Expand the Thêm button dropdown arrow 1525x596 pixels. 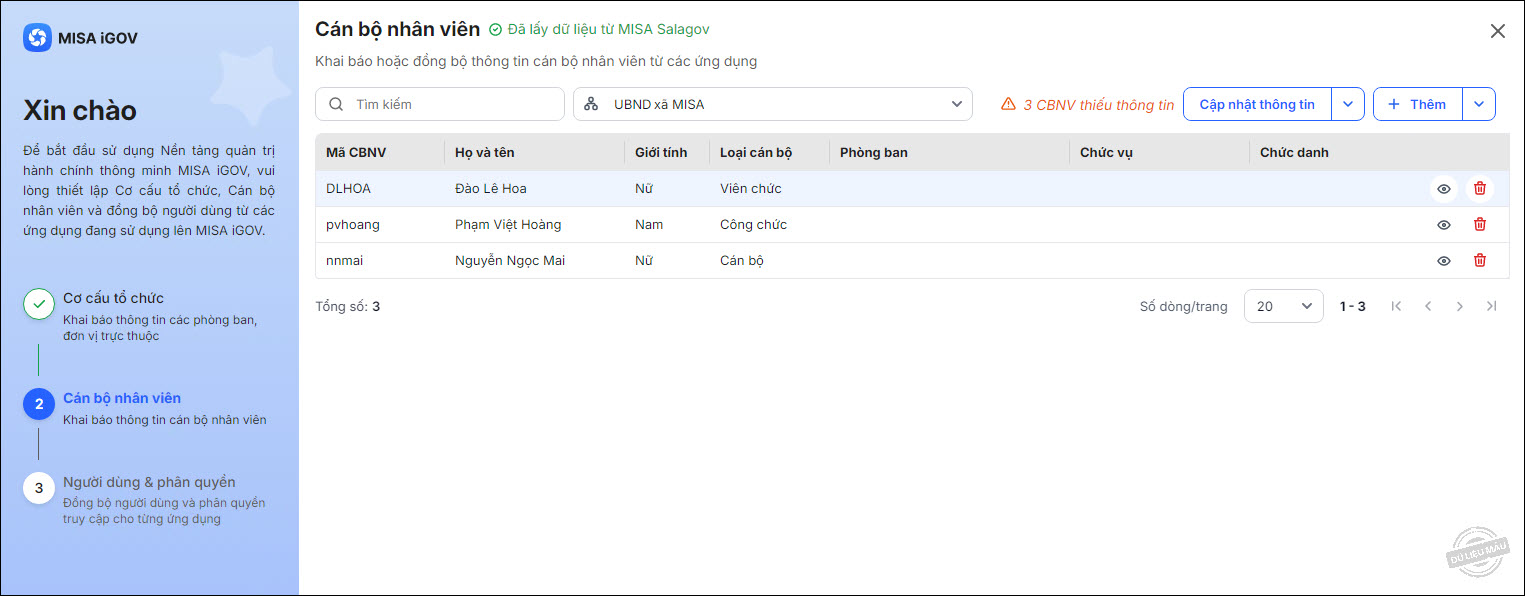[x=1479, y=104]
